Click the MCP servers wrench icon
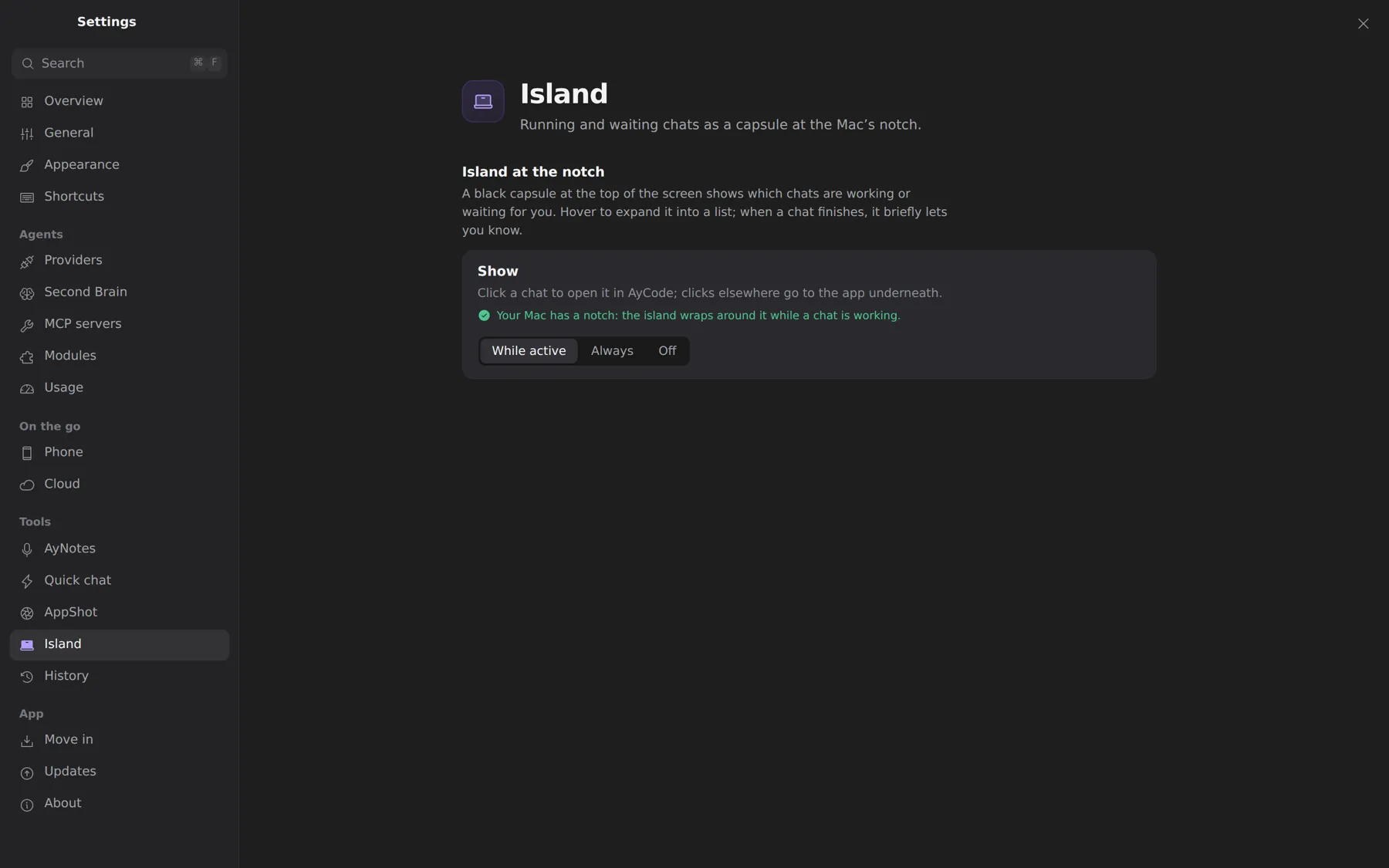 point(27,325)
